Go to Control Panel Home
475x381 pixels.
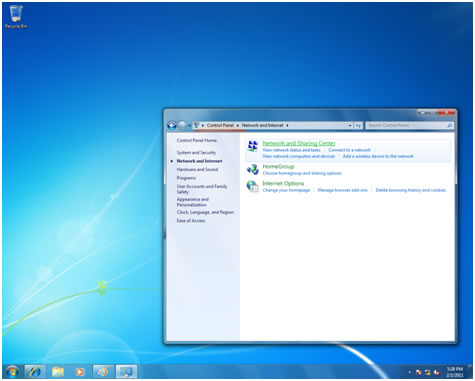coord(197,140)
